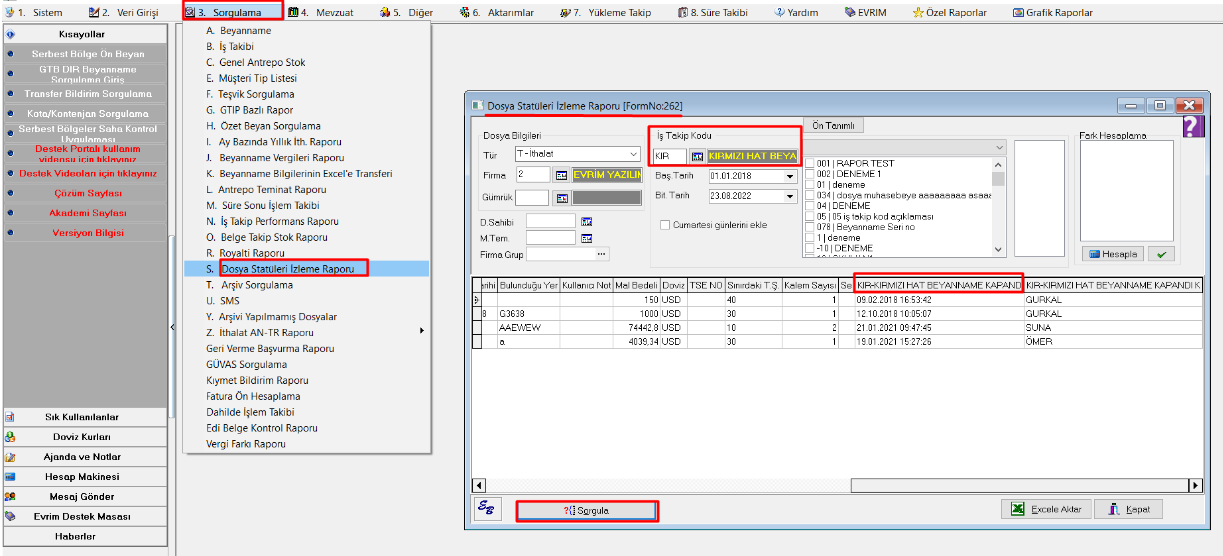Open the Tür dropdown showing T-İthalat
The width and height of the screenshot is (1223, 556).
634,154
